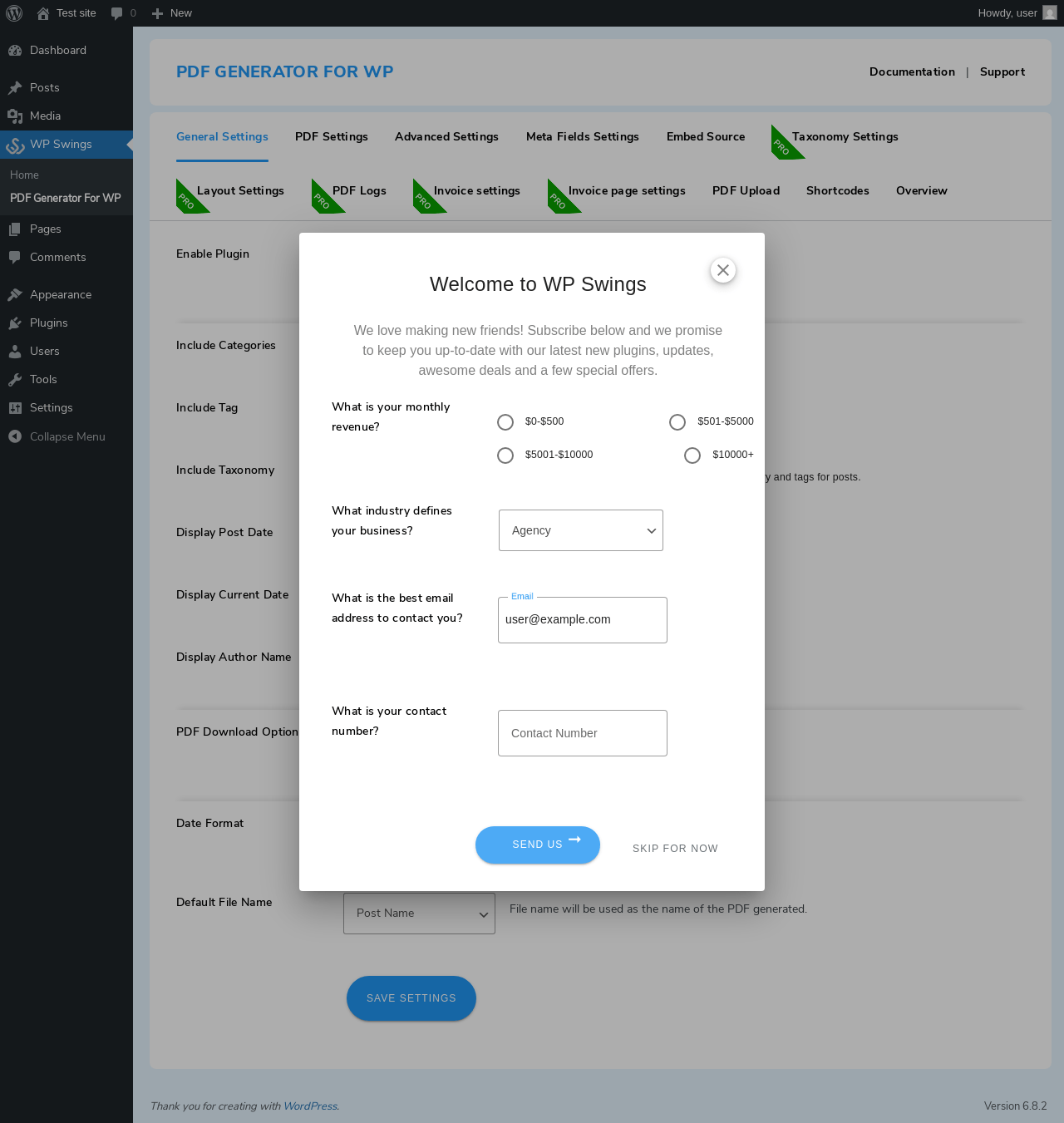
Task: Select the $5001-$10000 revenue option
Action: [505, 456]
